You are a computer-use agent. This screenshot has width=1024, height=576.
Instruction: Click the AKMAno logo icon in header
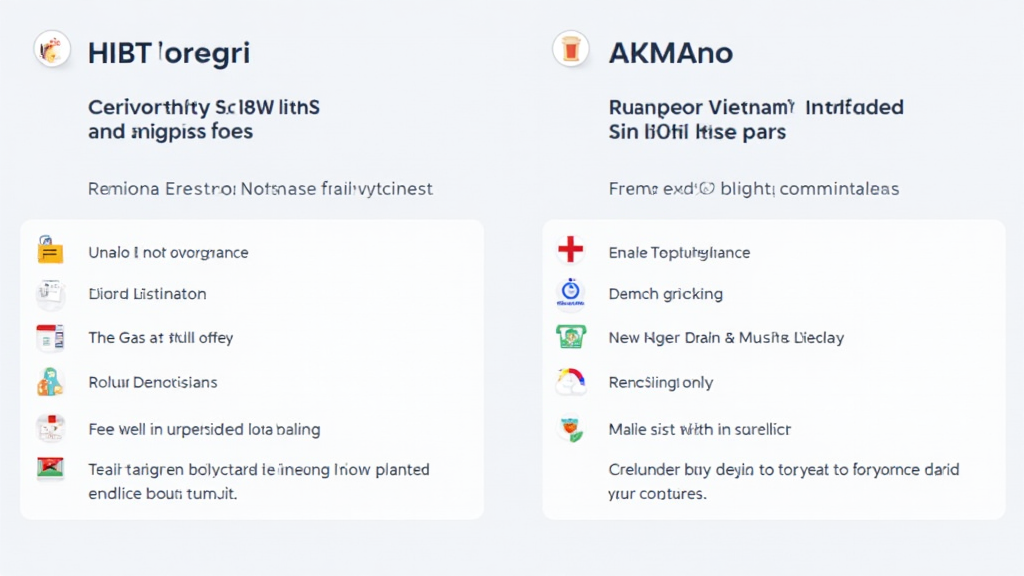click(x=571, y=49)
